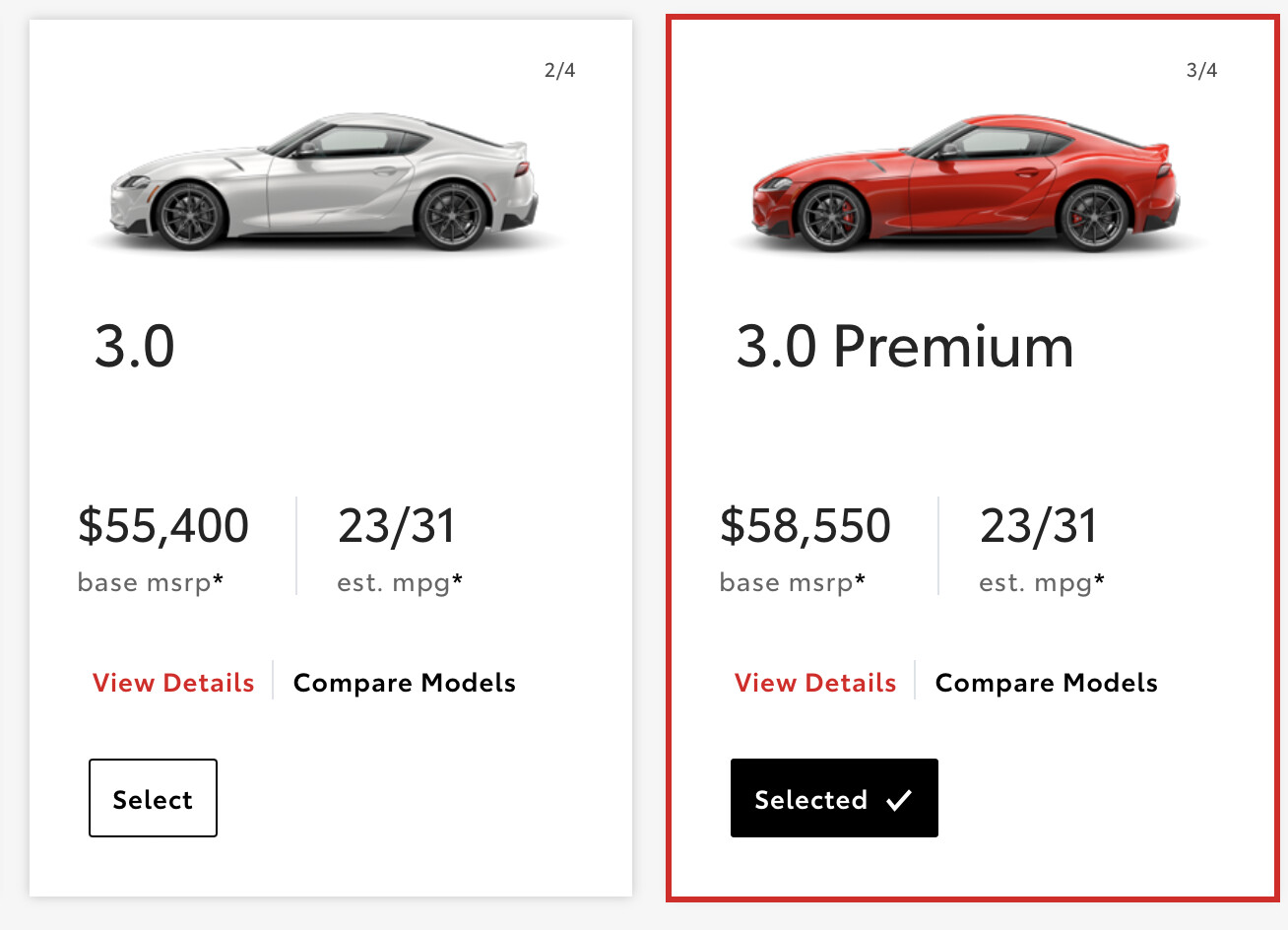Click Compare Models under the 3.0 card
The height and width of the screenshot is (930, 1288).
click(x=405, y=684)
